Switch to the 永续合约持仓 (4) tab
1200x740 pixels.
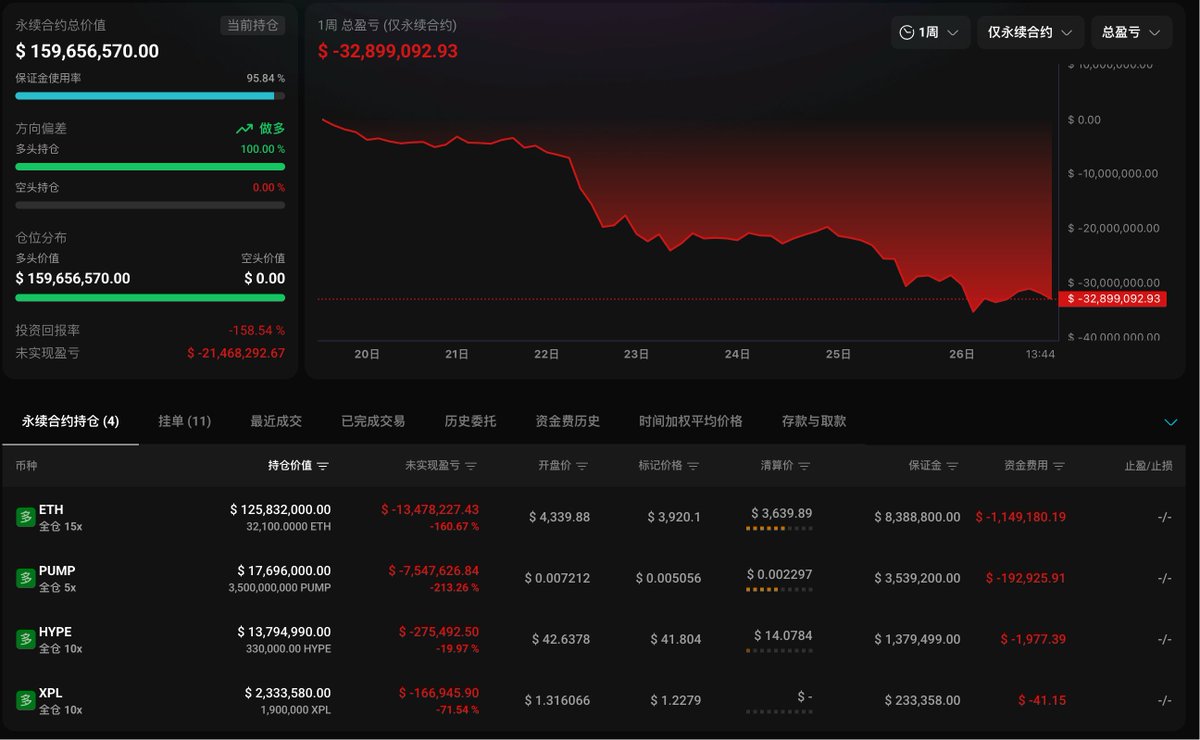[71, 421]
